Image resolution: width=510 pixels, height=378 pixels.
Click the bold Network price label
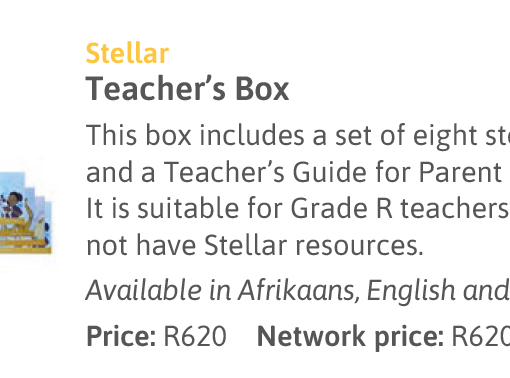pyautogui.click(x=351, y=337)
